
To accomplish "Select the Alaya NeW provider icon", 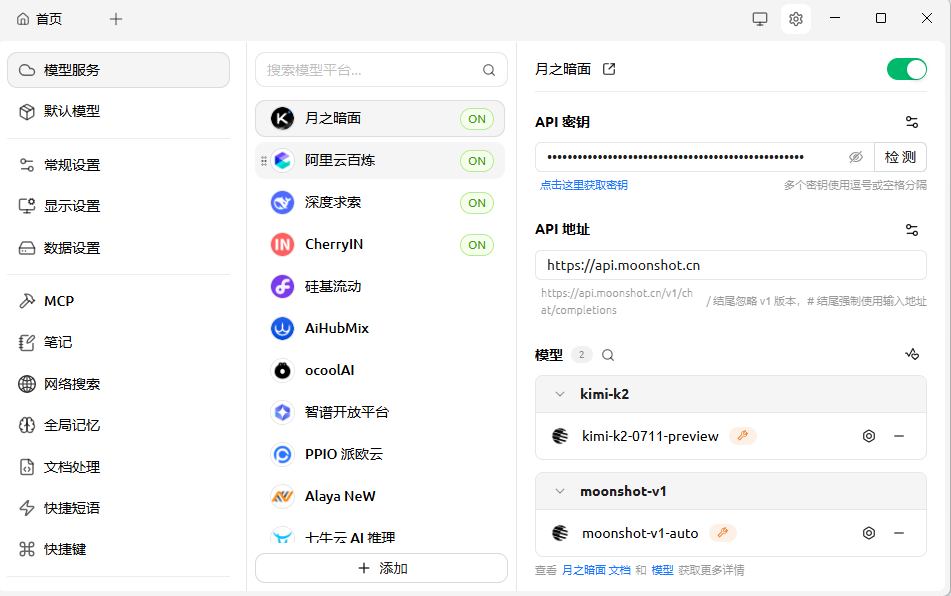I will (282, 497).
